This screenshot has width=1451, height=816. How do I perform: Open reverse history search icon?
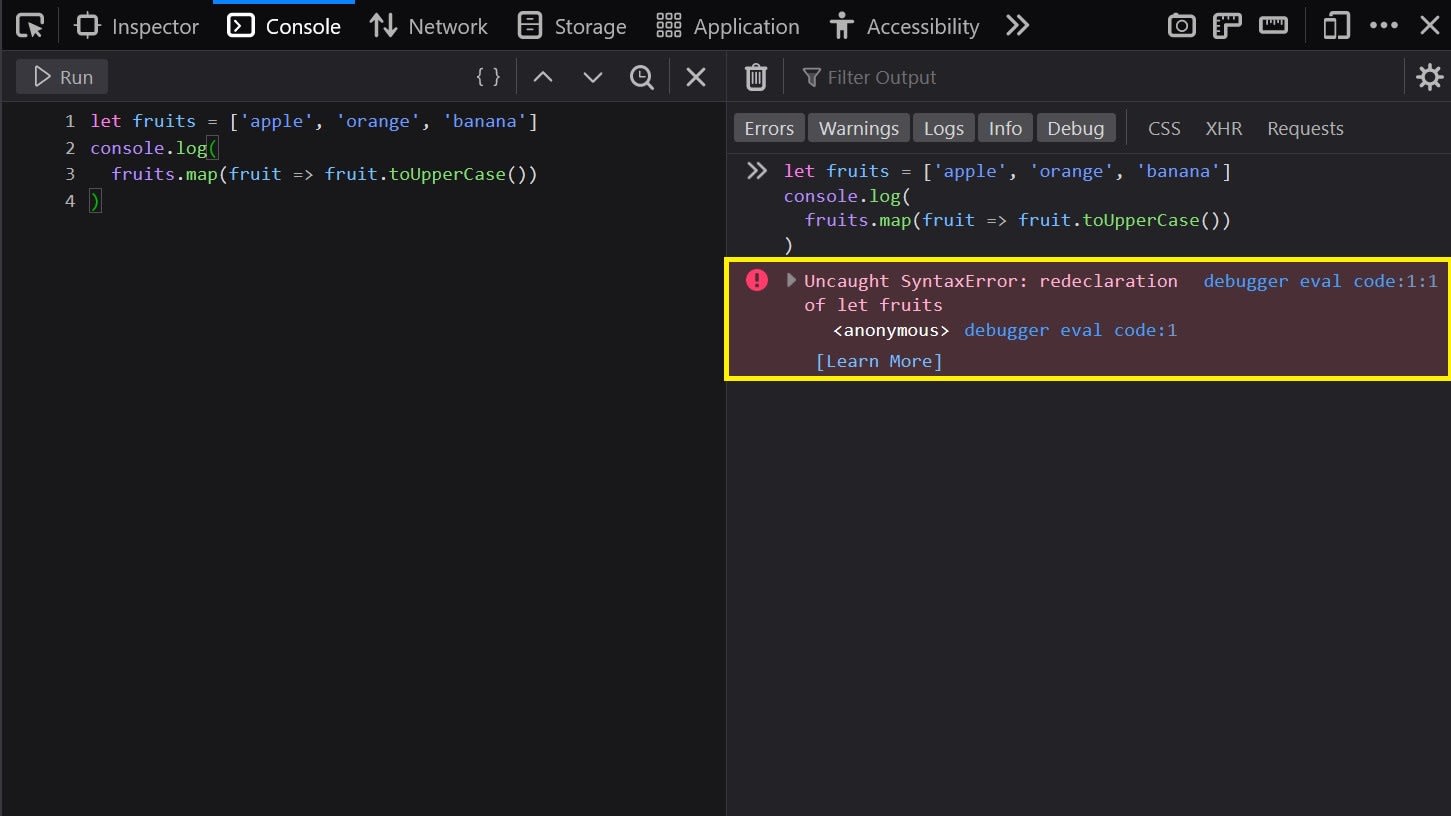(642, 77)
